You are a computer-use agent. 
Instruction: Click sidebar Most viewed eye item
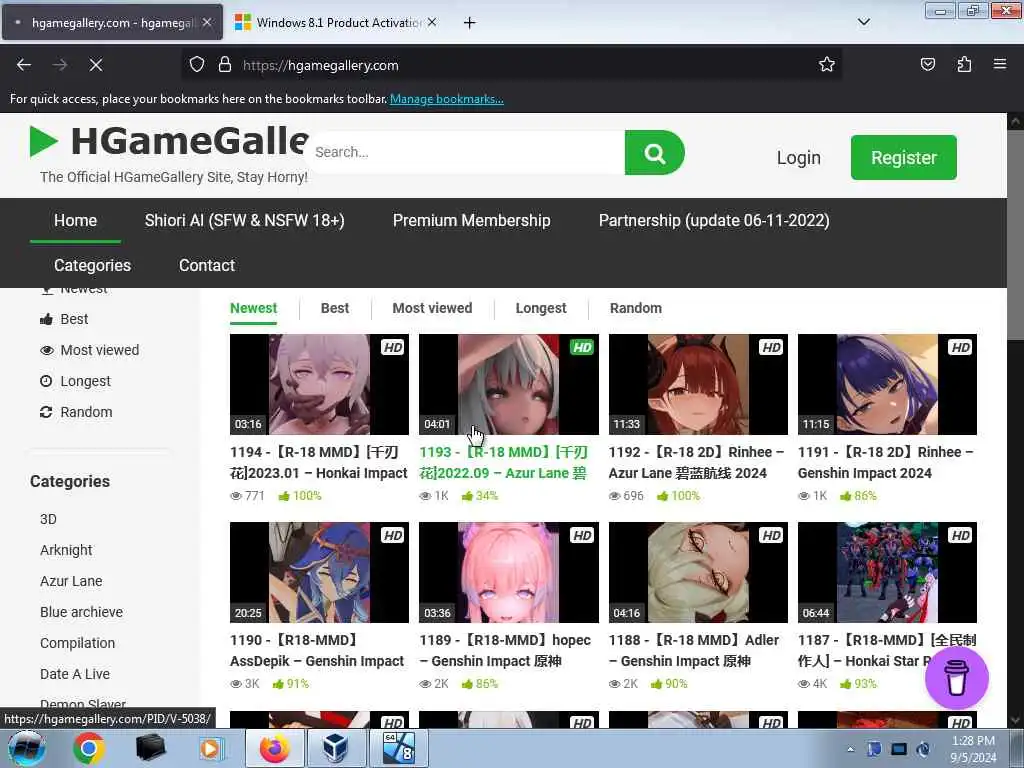pyautogui.click(x=89, y=351)
